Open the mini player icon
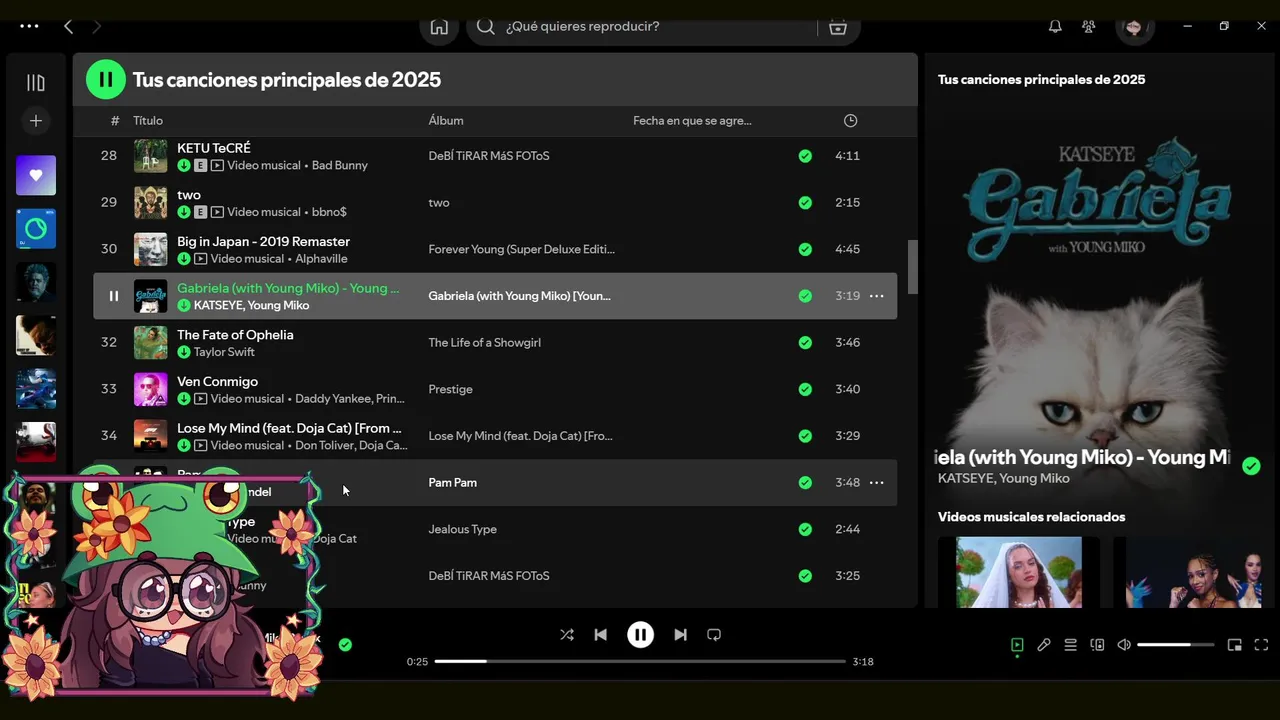This screenshot has height=720, width=1280. [x=1235, y=645]
